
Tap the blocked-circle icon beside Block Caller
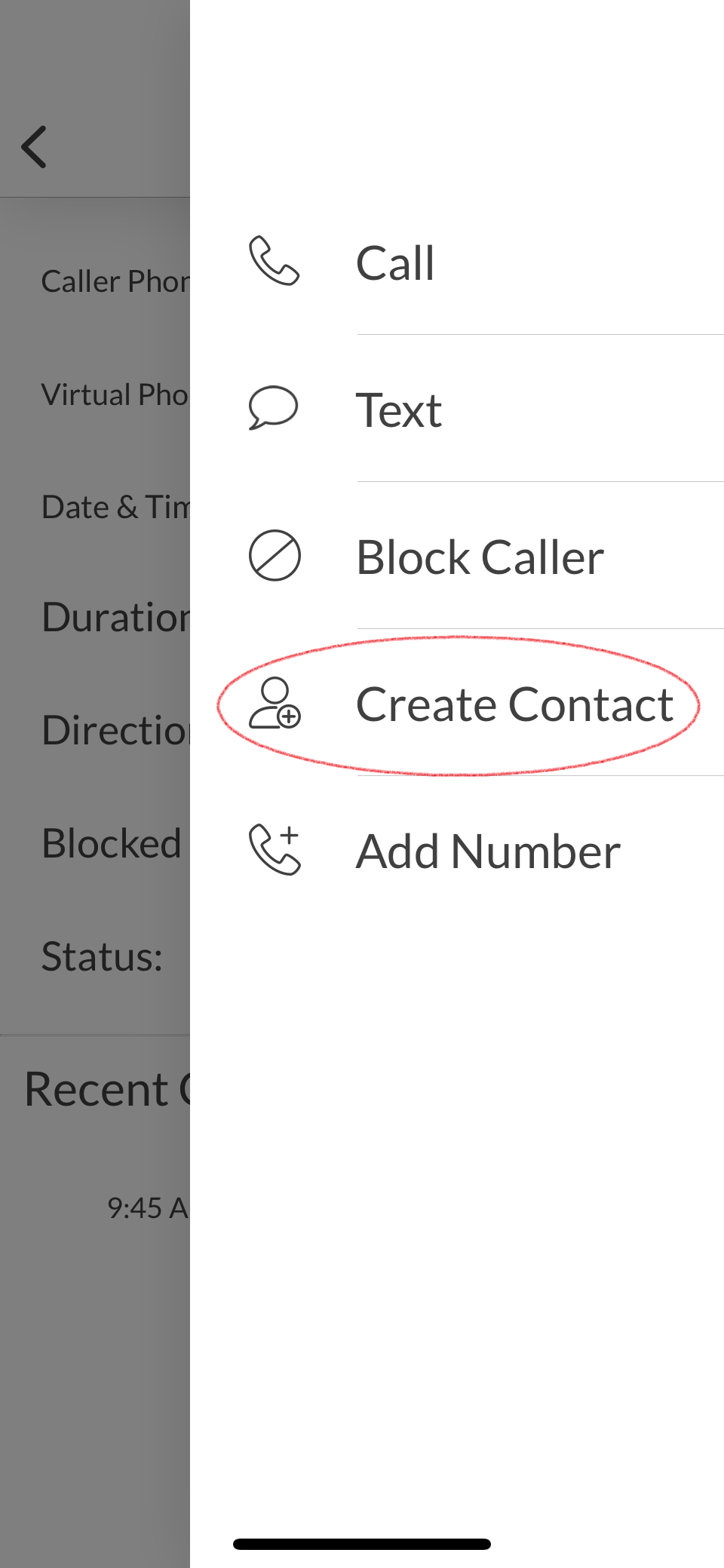(x=275, y=557)
